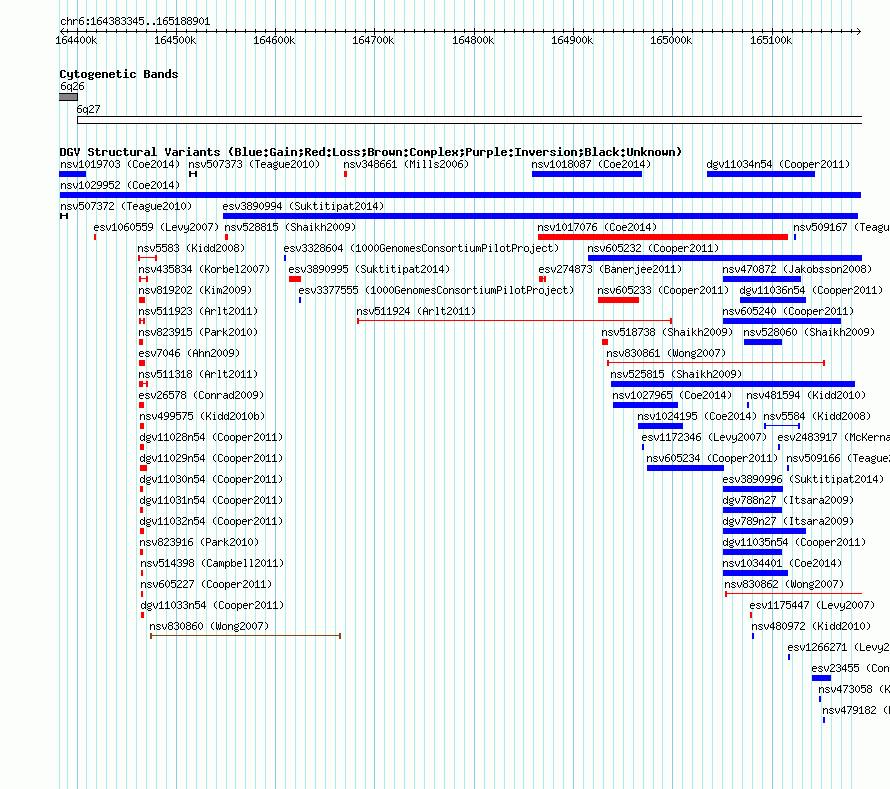Open esv274873 (Banerjee2011) variant
Viewport: 890px width, 789px height.
[610, 269]
